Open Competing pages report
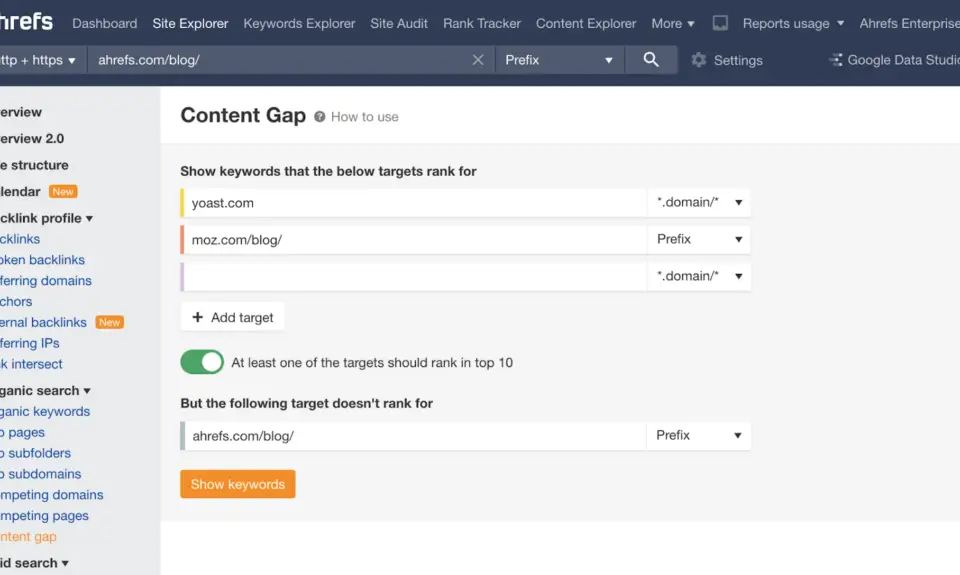This screenshot has width=960, height=575. pos(44,516)
